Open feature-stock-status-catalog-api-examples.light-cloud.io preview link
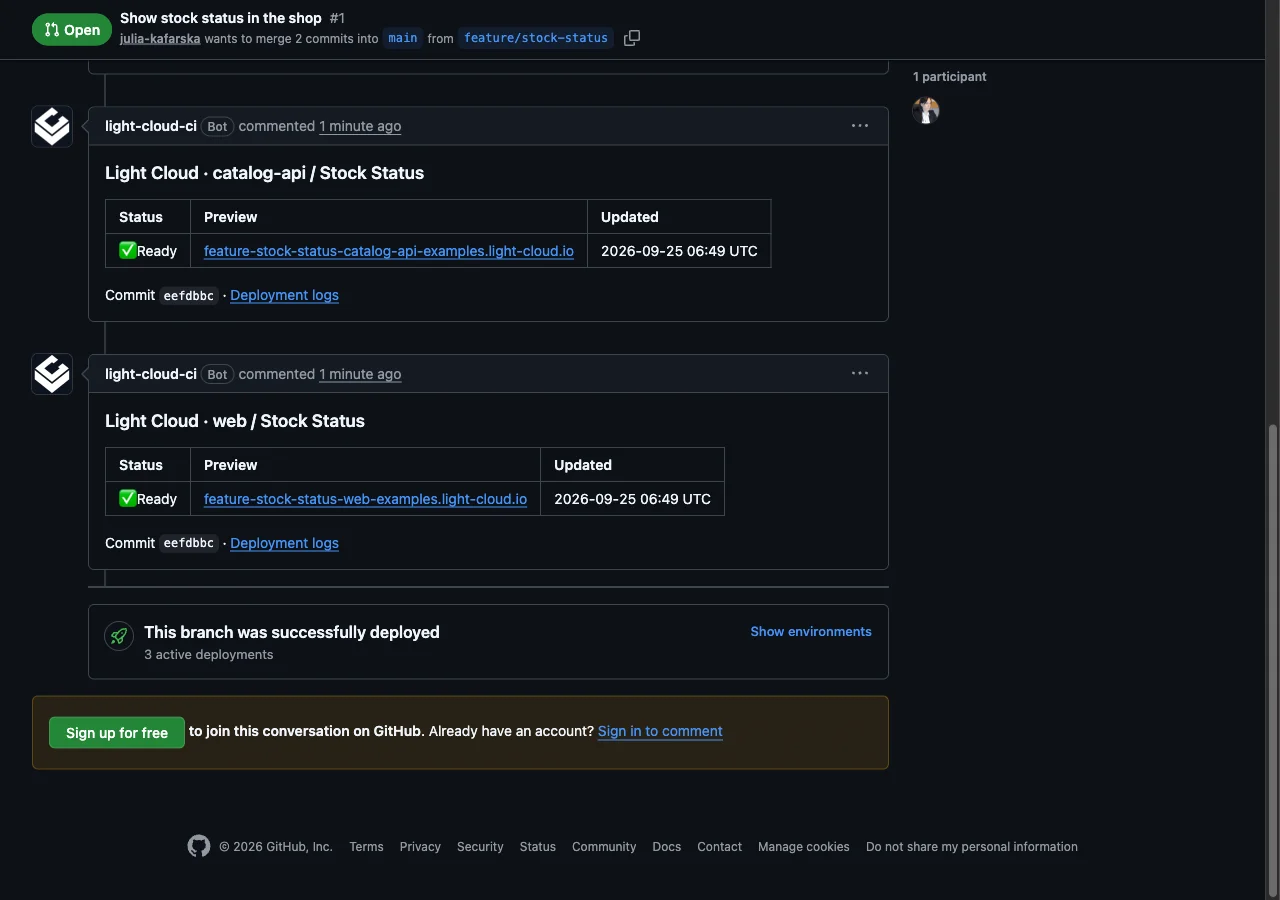This screenshot has width=1280, height=900. click(389, 251)
